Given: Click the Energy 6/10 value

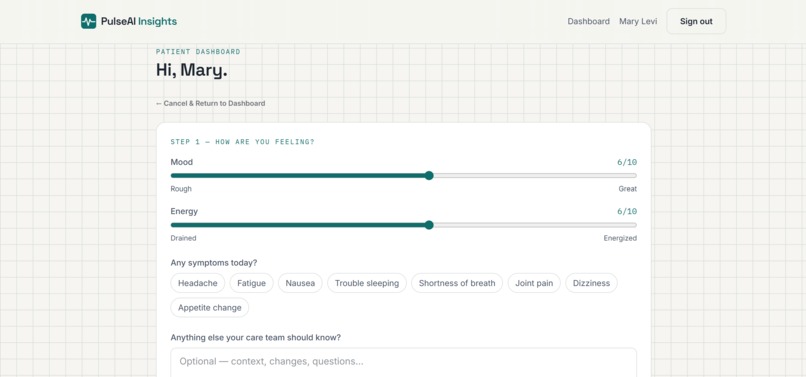Looking at the screenshot, I should (627, 211).
